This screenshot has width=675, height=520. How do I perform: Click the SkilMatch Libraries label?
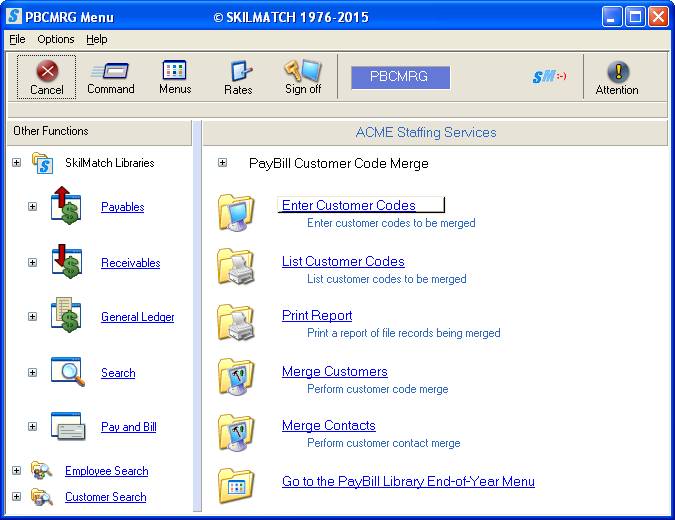pyautogui.click(x=109, y=163)
